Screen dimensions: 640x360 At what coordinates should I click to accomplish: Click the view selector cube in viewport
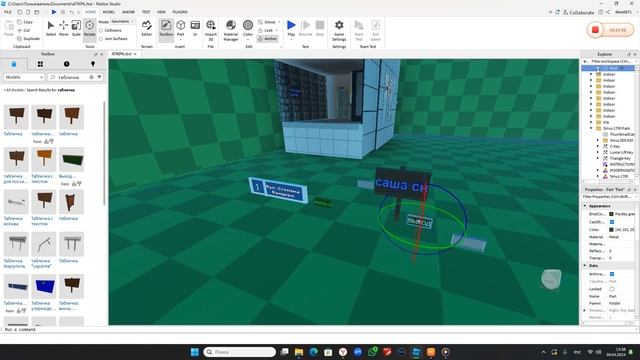coord(551,280)
